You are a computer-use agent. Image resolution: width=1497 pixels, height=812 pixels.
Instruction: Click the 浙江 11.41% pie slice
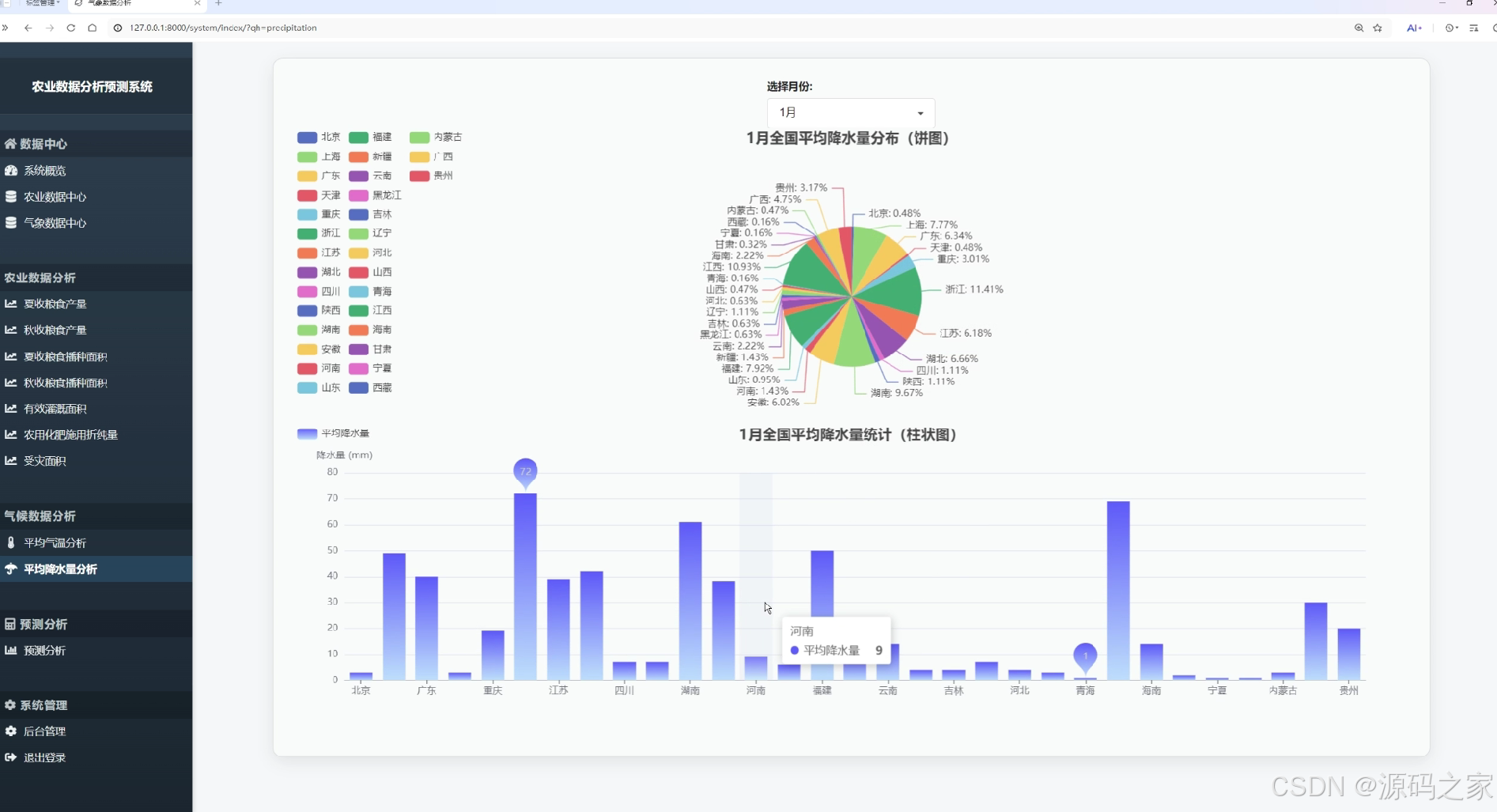pos(899,294)
